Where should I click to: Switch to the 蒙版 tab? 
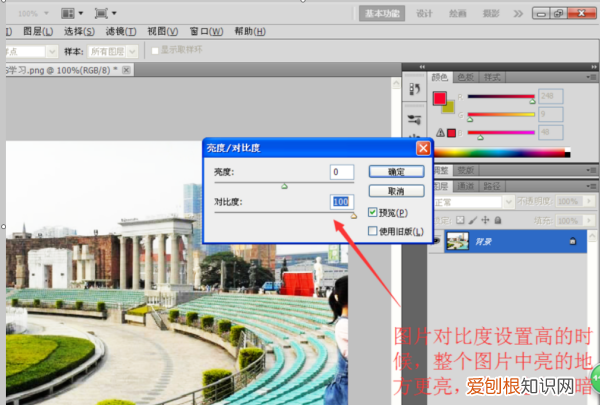(x=466, y=170)
